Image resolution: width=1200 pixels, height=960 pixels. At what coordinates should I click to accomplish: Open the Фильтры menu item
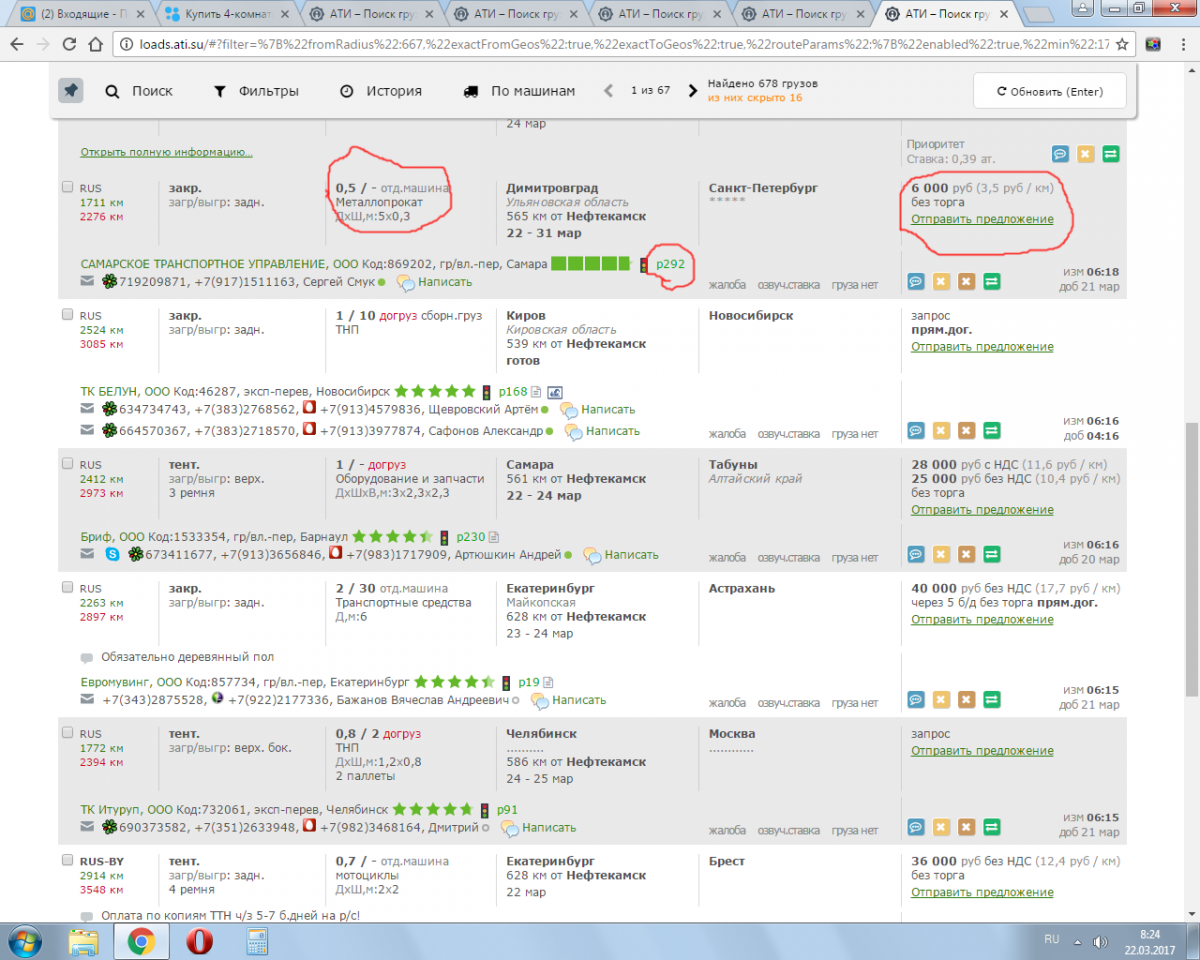pyautogui.click(x=256, y=90)
